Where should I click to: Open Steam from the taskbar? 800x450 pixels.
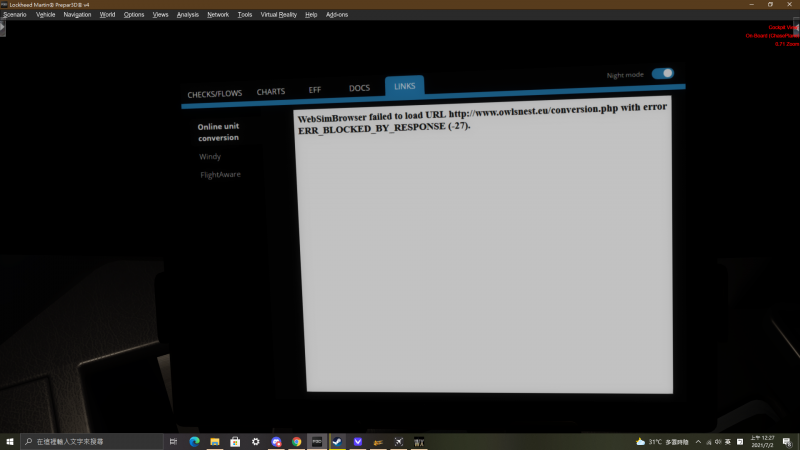337,441
